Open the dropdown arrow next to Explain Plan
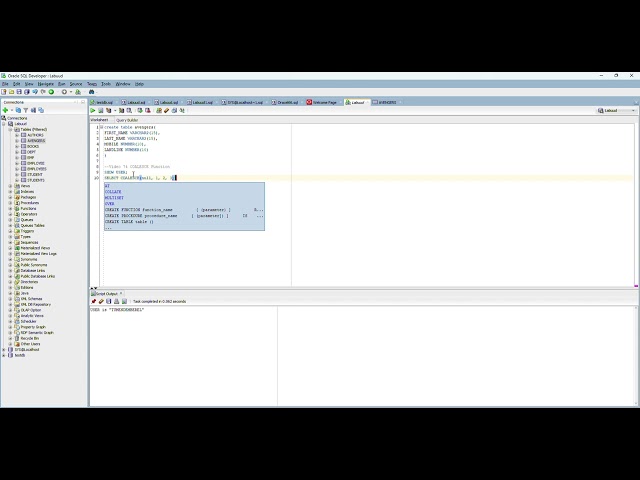This screenshot has height=480, width=640. coord(115,111)
